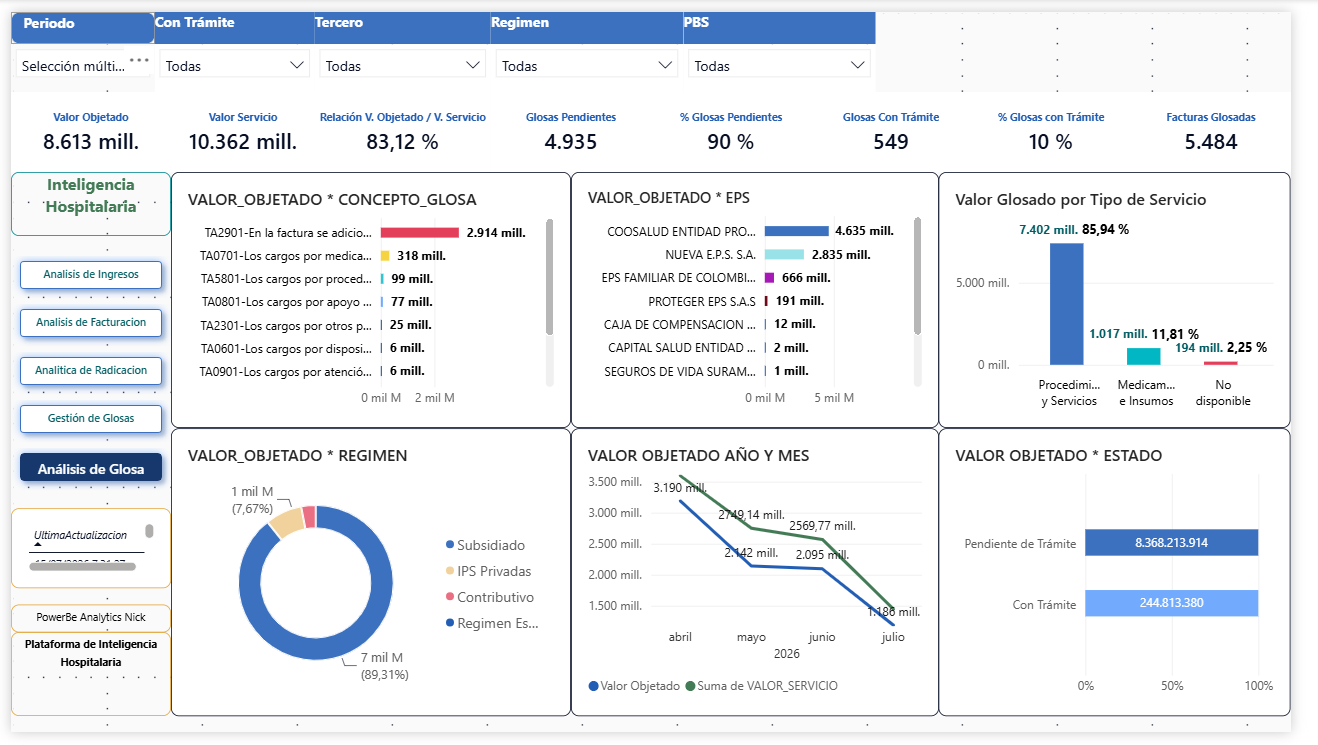Click % Glosas con Trámite 10 % card
Viewport: 1318px width, 745px height.
tap(1051, 131)
